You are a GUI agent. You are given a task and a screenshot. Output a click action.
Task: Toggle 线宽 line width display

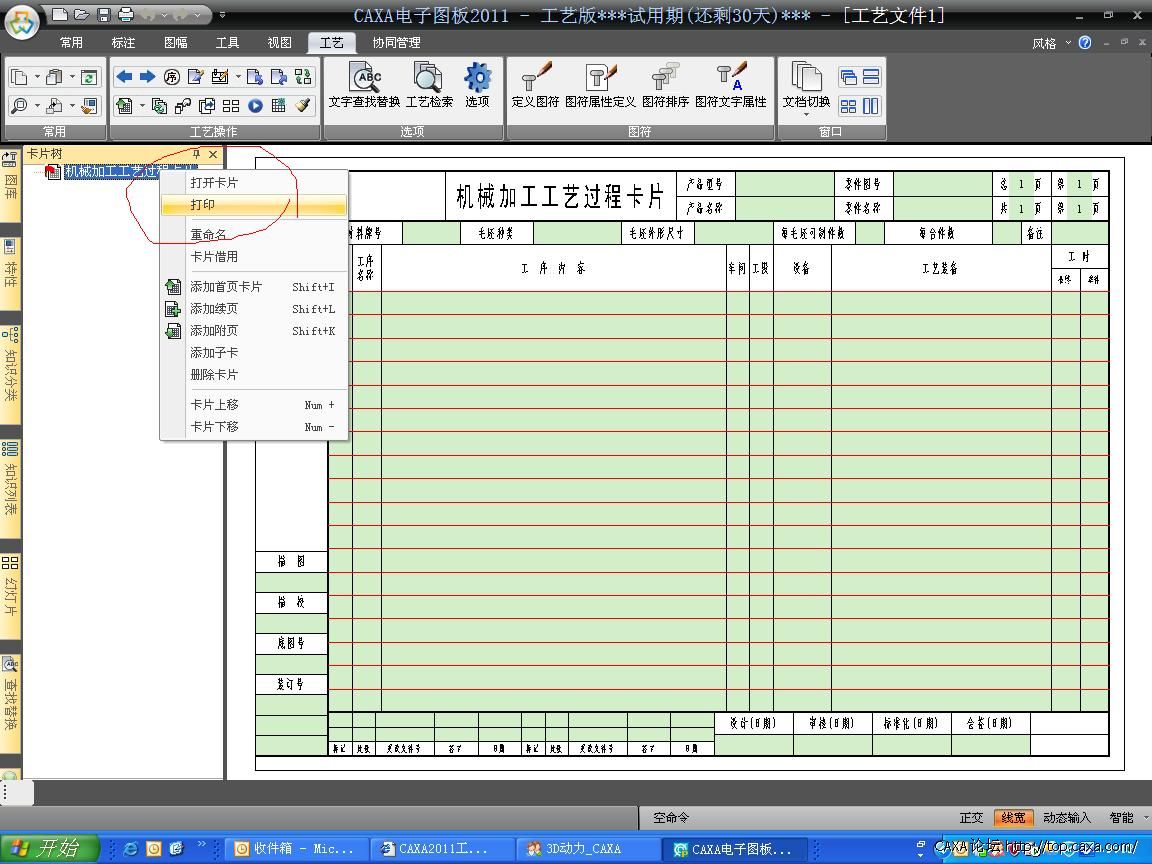[x=1013, y=817]
